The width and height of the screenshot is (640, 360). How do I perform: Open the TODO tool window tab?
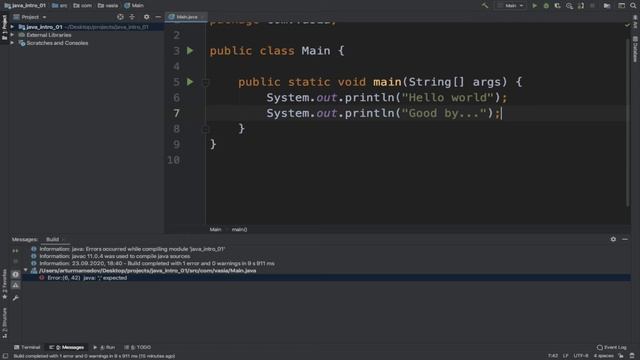[x=138, y=347]
